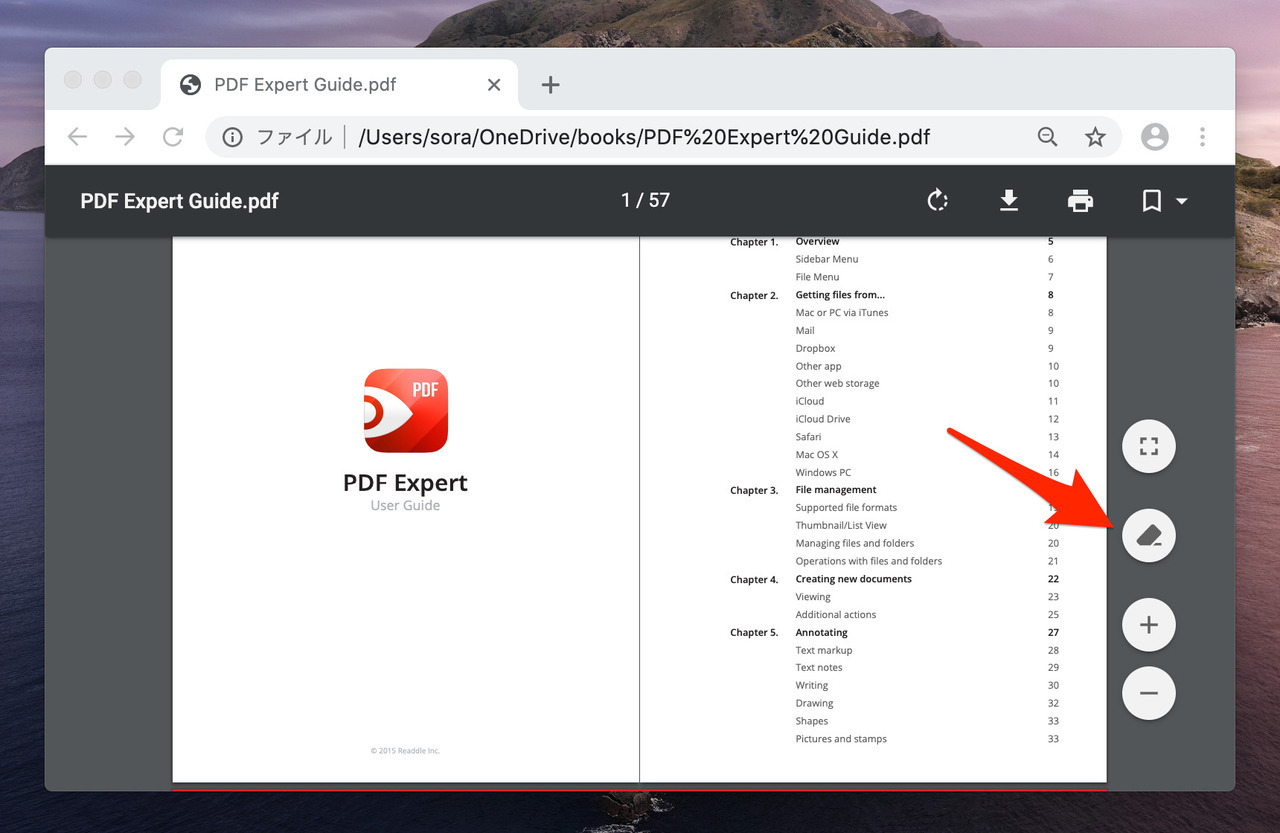
Task: Click the 'Annotating' chapter heading
Action: 821,633
